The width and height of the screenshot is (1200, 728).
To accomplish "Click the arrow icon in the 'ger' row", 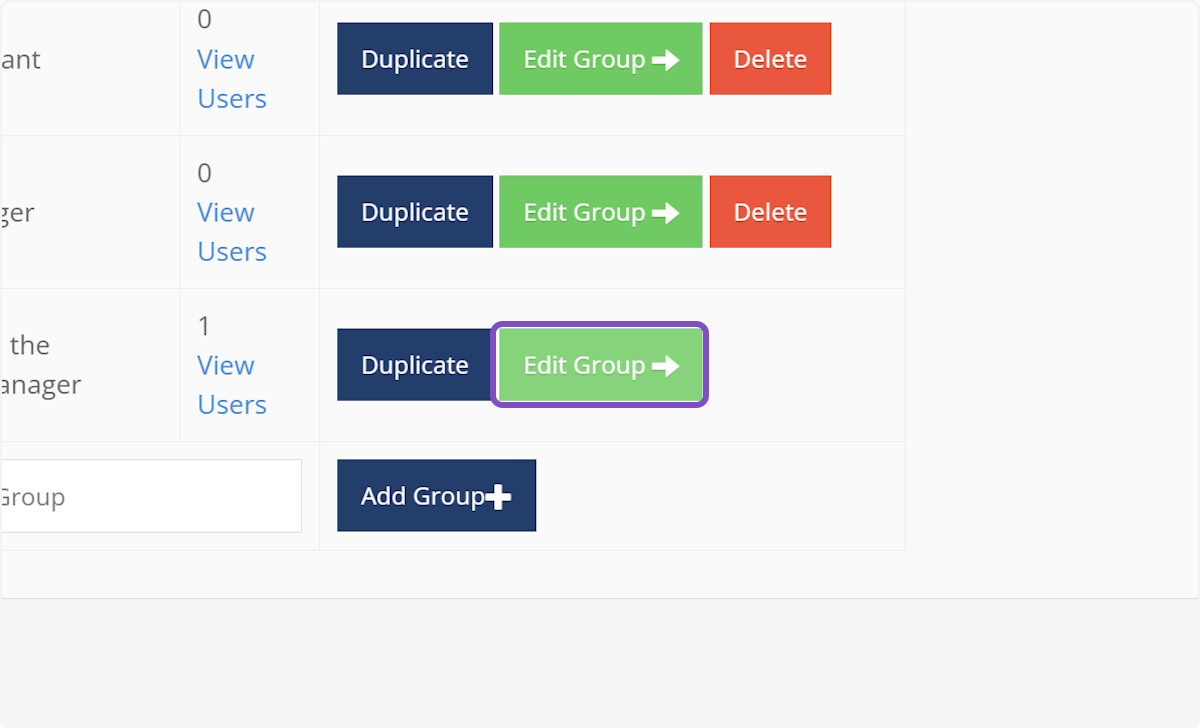I will click(665, 213).
